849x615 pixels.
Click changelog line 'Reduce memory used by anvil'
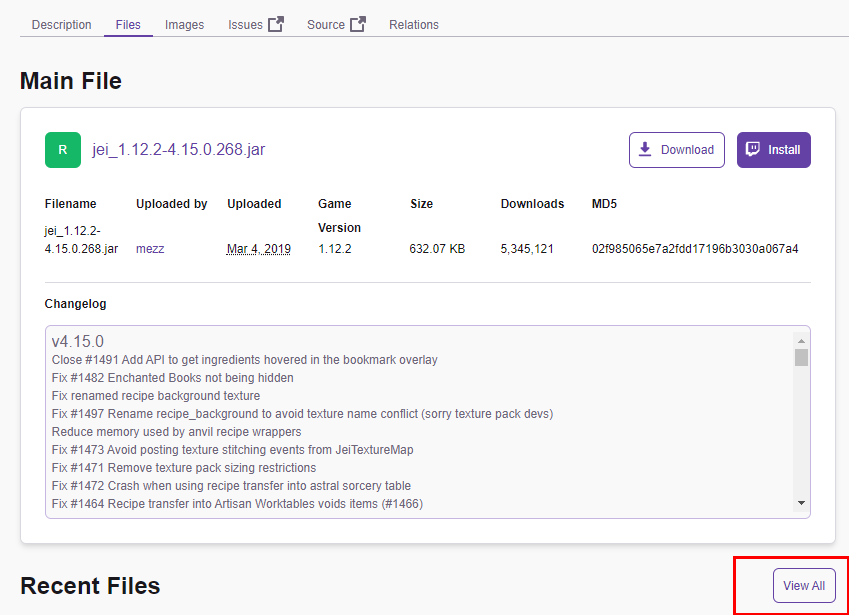tap(177, 432)
